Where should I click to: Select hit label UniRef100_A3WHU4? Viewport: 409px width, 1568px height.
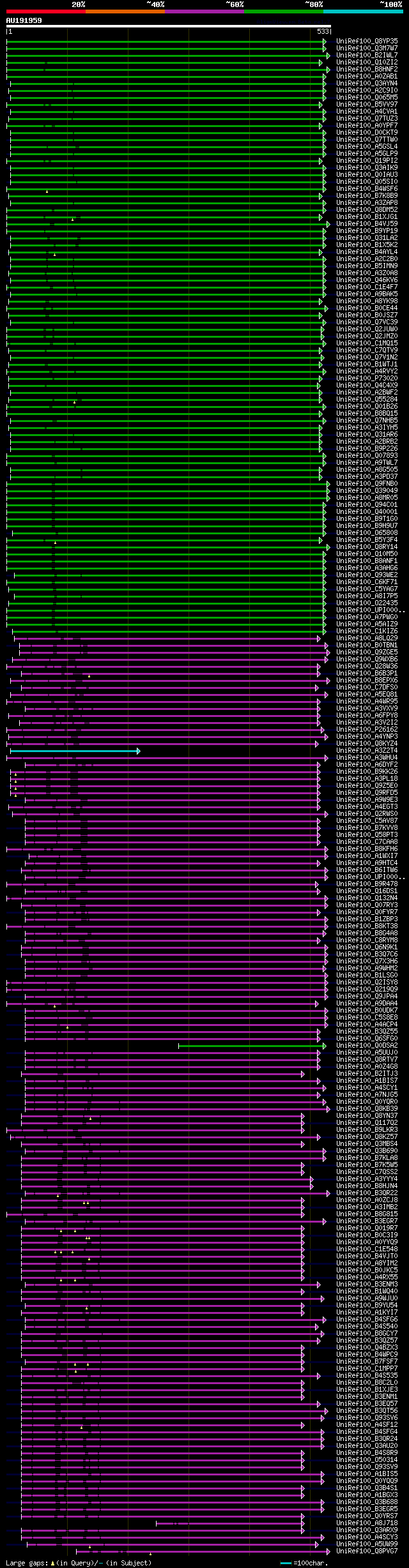click(x=367, y=758)
